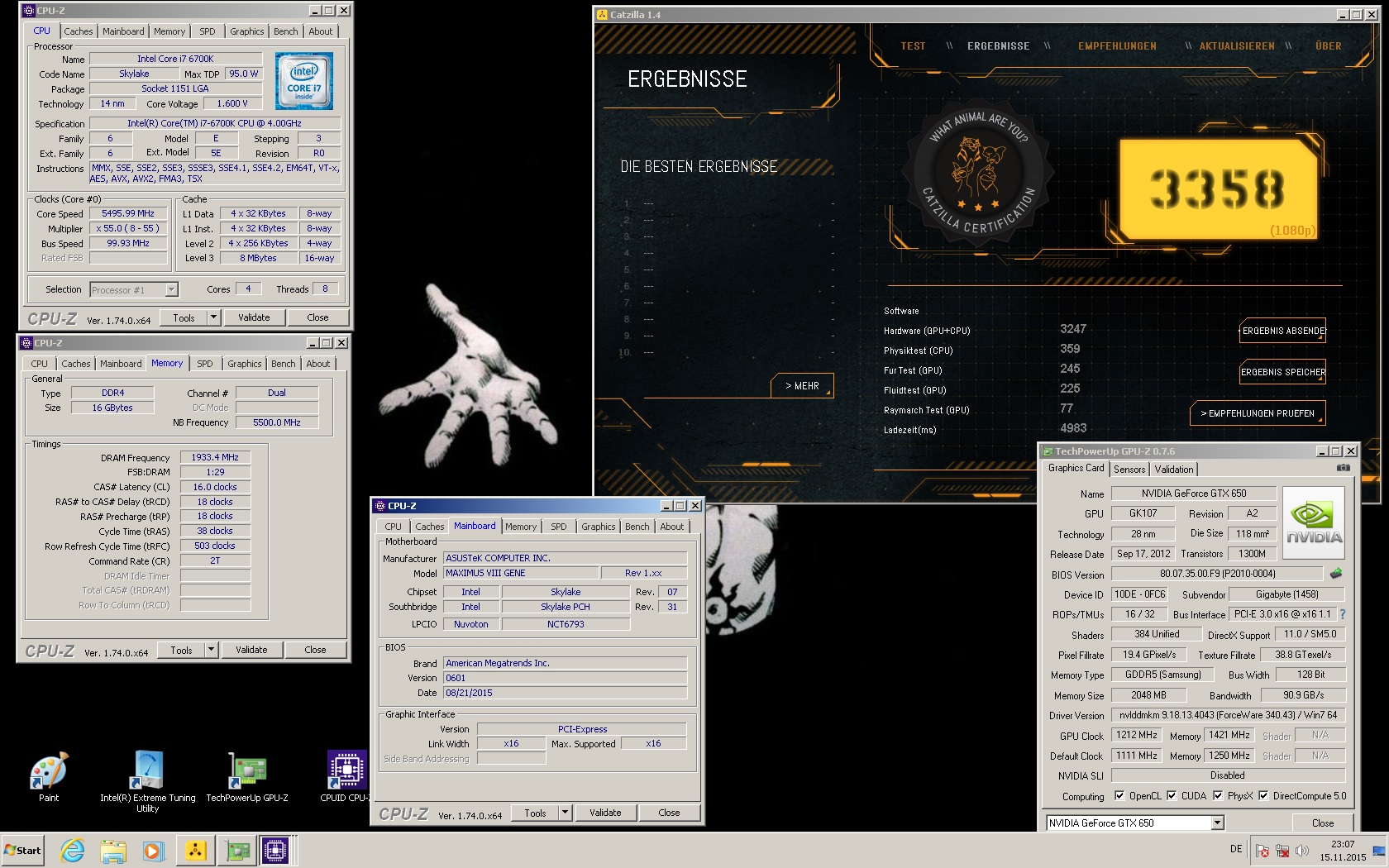Click GPU-Z Driver Version field
The width and height of the screenshot is (1389, 868).
pos(1228,715)
